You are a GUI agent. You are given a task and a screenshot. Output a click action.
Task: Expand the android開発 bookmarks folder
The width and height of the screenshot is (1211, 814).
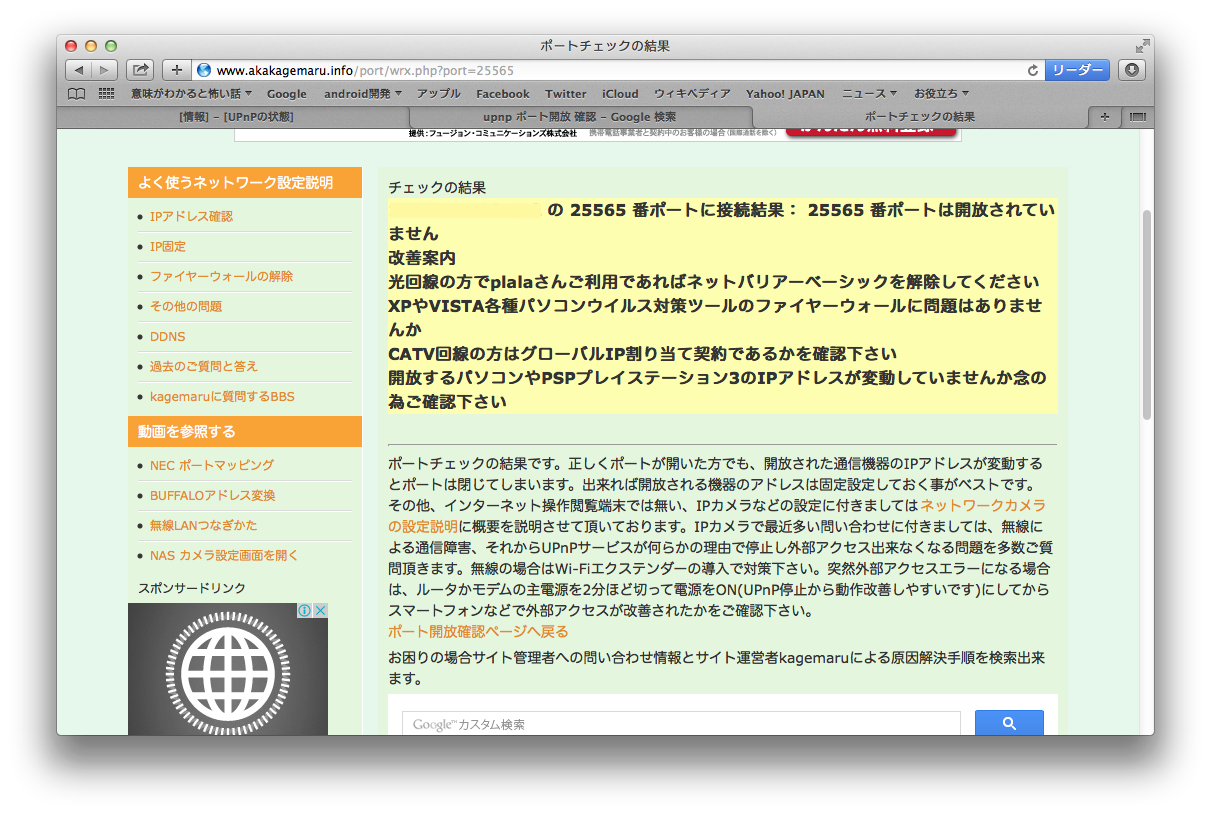point(362,94)
